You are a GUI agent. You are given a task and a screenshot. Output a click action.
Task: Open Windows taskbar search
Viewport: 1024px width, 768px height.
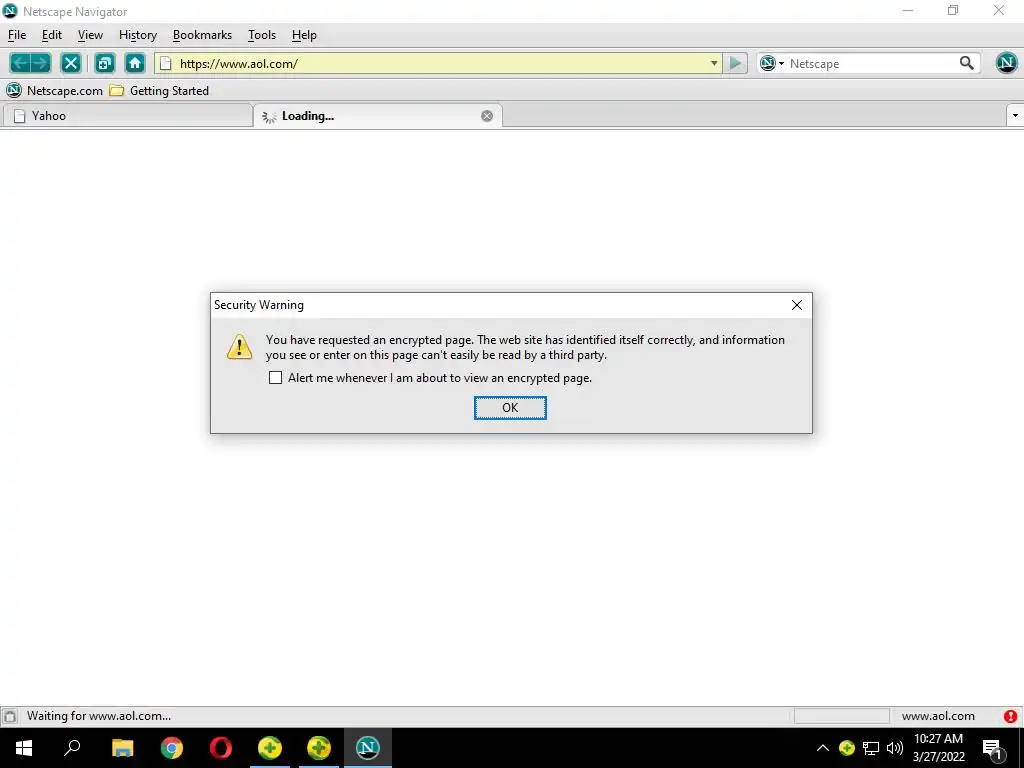pos(72,748)
